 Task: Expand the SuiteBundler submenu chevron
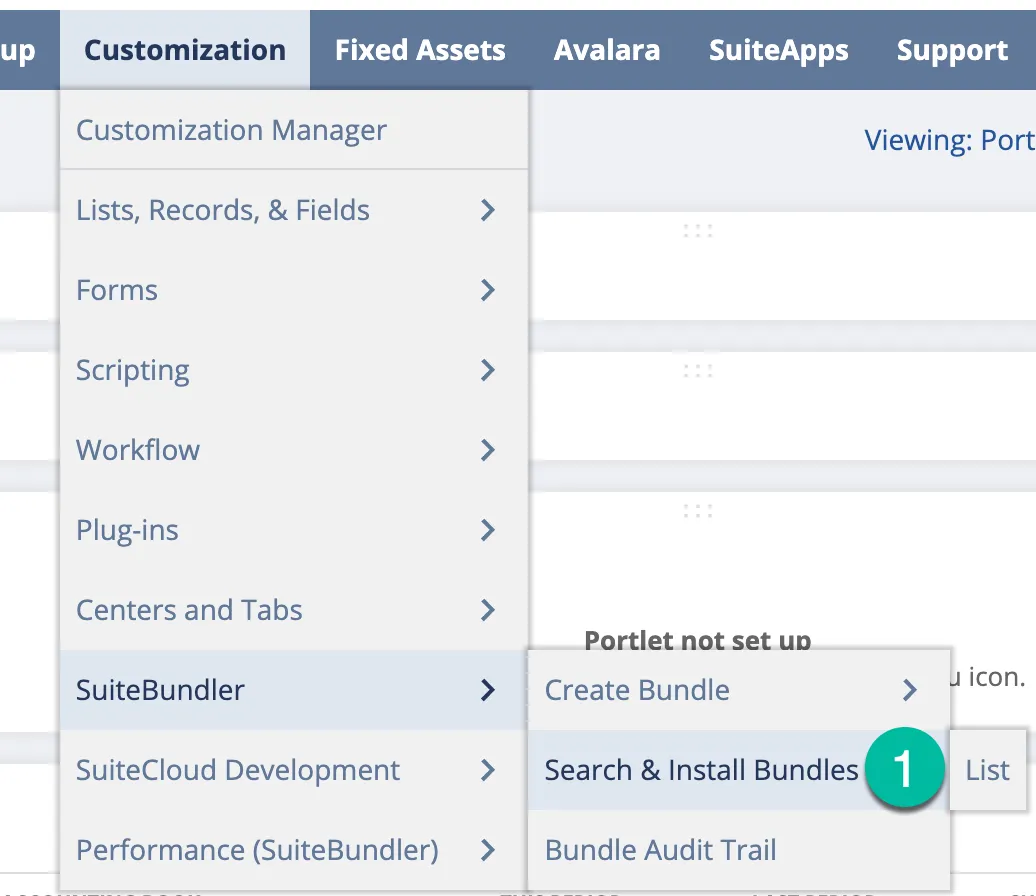tap(488, 690)
